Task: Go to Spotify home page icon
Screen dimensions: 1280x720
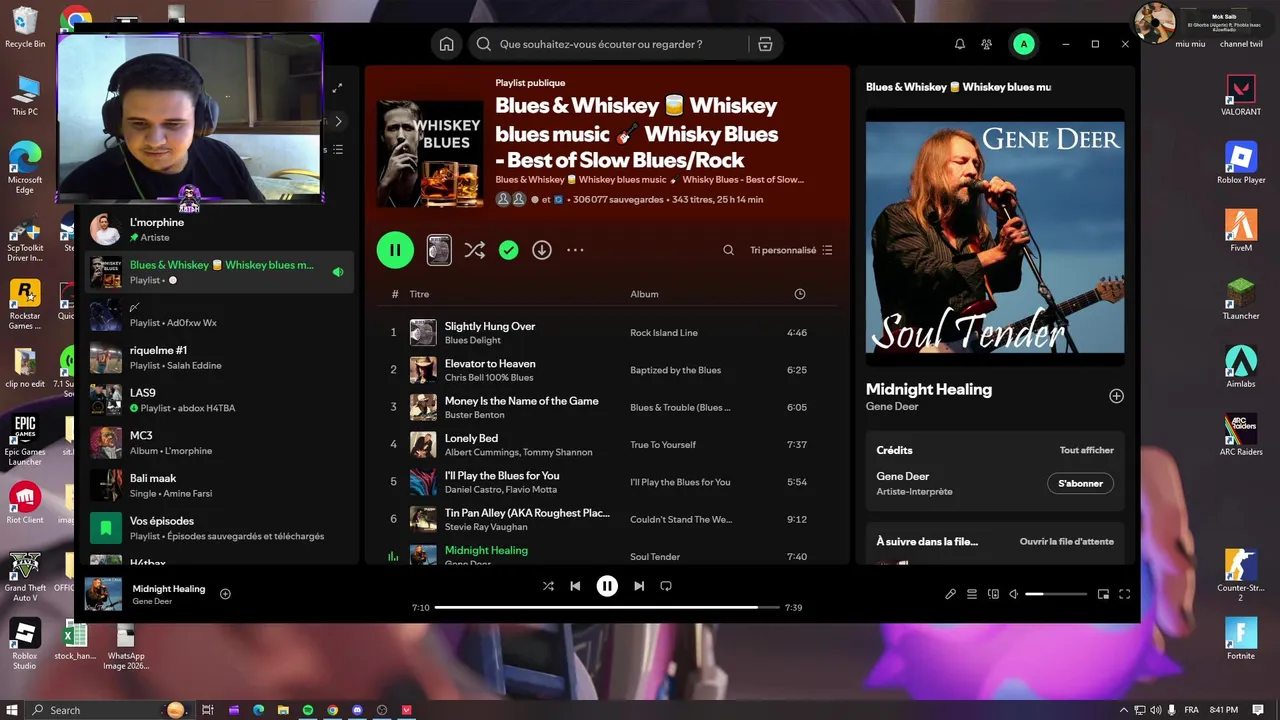Action: 446,44
